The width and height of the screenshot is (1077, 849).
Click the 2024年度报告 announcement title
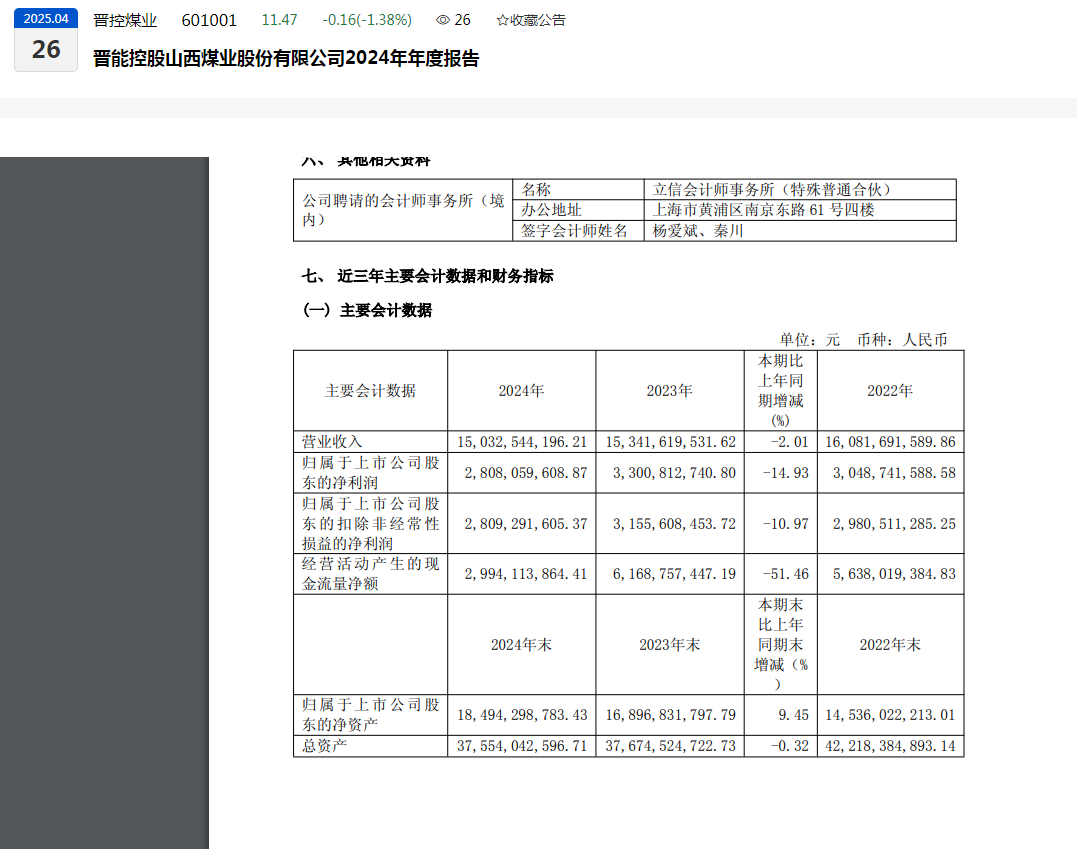[x=286, y=59]
